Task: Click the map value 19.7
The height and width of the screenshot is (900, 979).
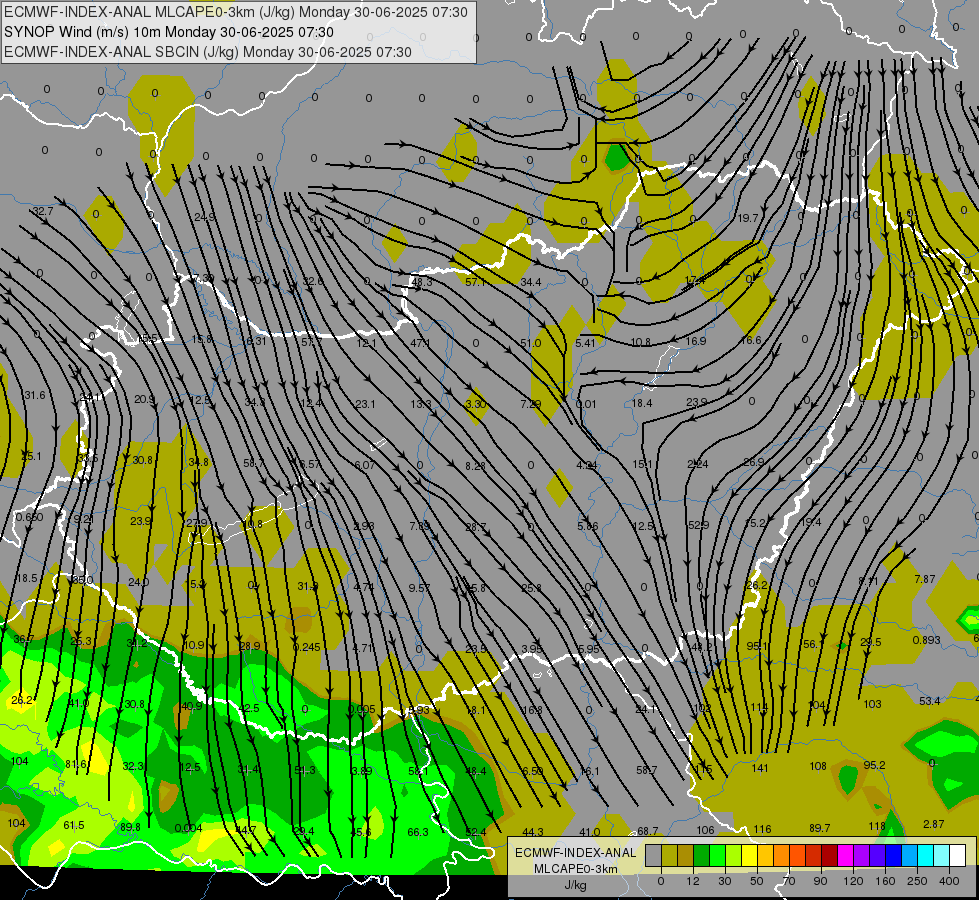Action: pyautogui.click(x=747, y=218)
